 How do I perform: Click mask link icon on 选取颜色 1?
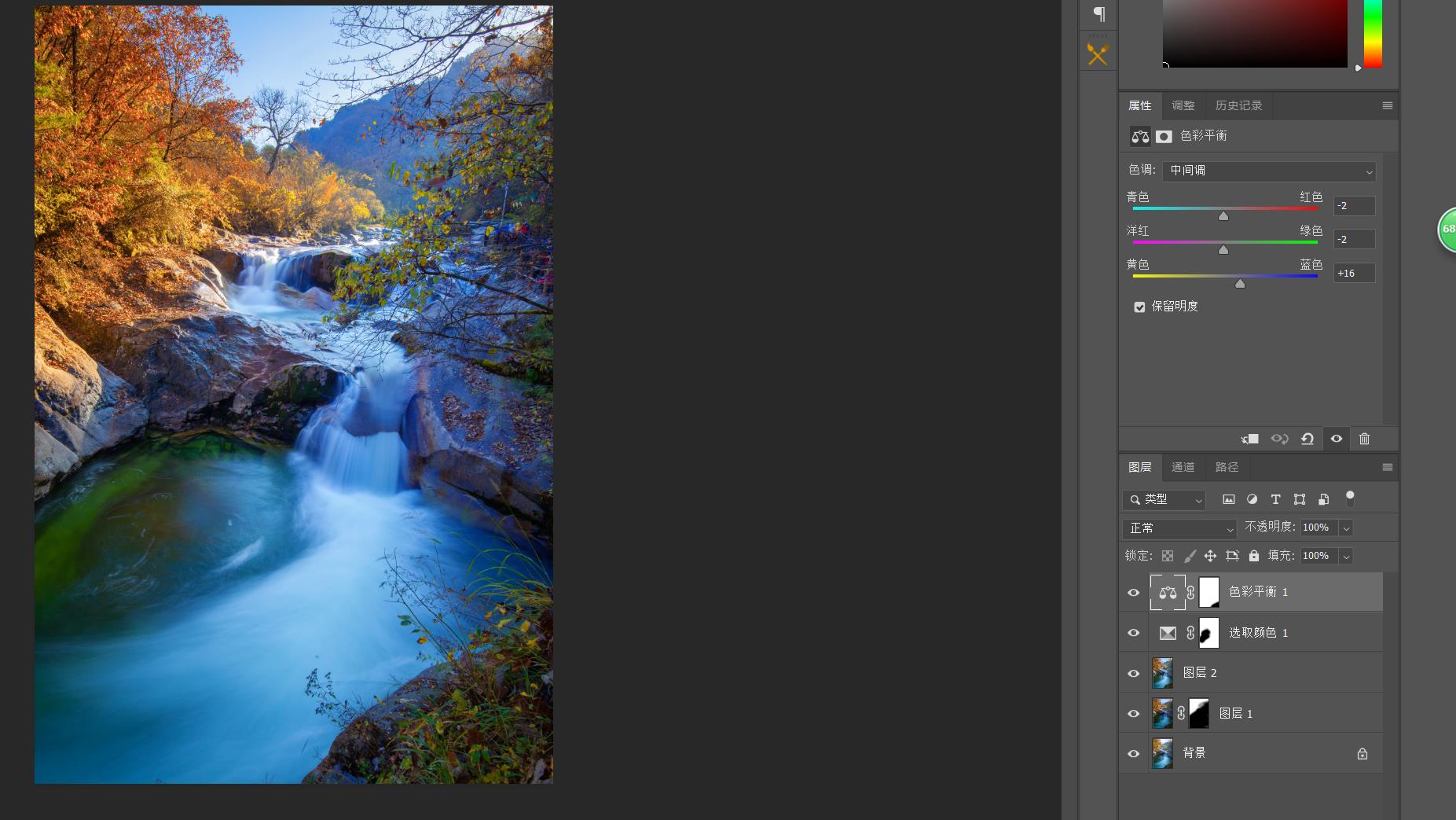[x=1190, y=633]
